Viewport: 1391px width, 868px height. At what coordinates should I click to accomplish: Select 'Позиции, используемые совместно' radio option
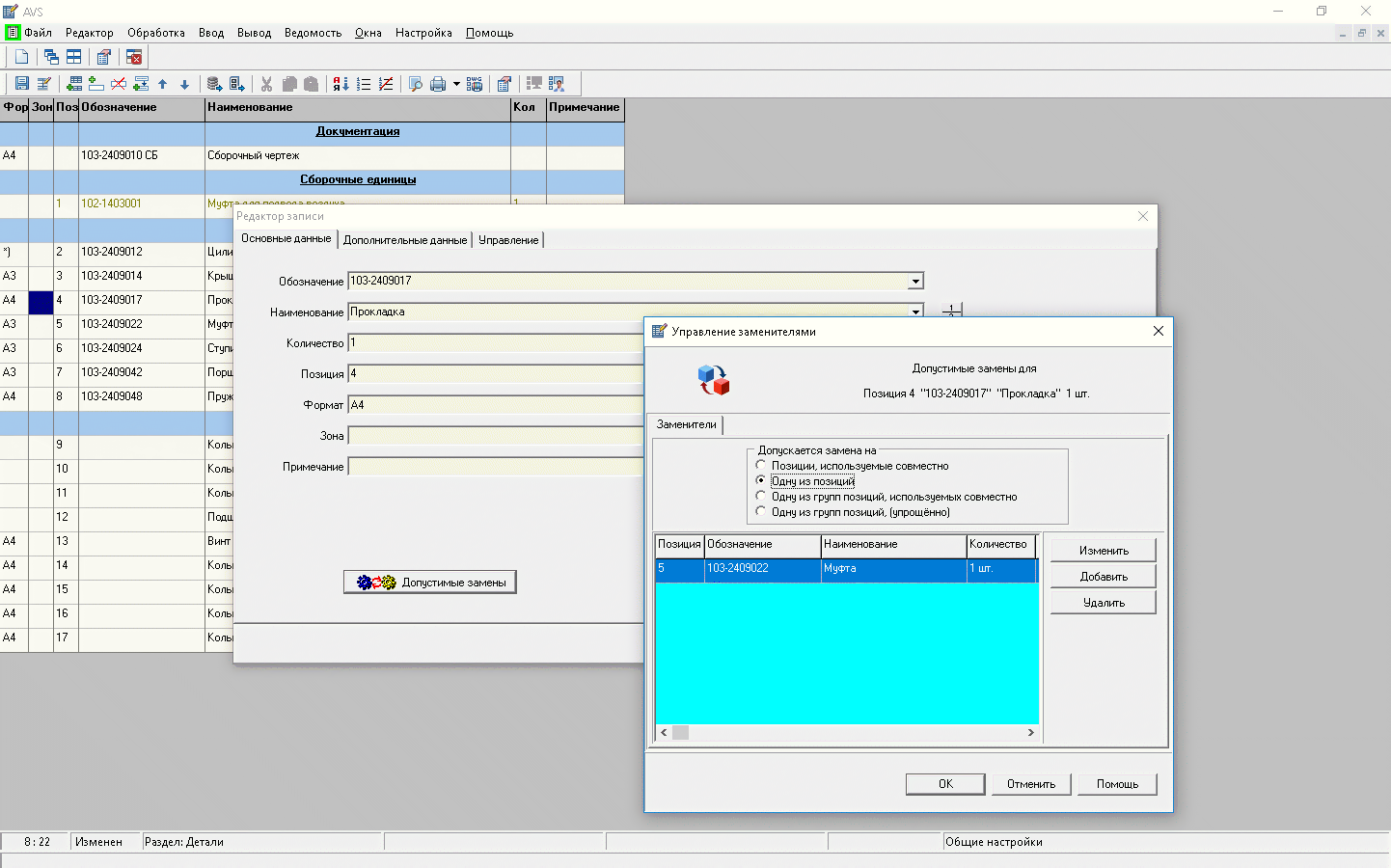(761, 466)
